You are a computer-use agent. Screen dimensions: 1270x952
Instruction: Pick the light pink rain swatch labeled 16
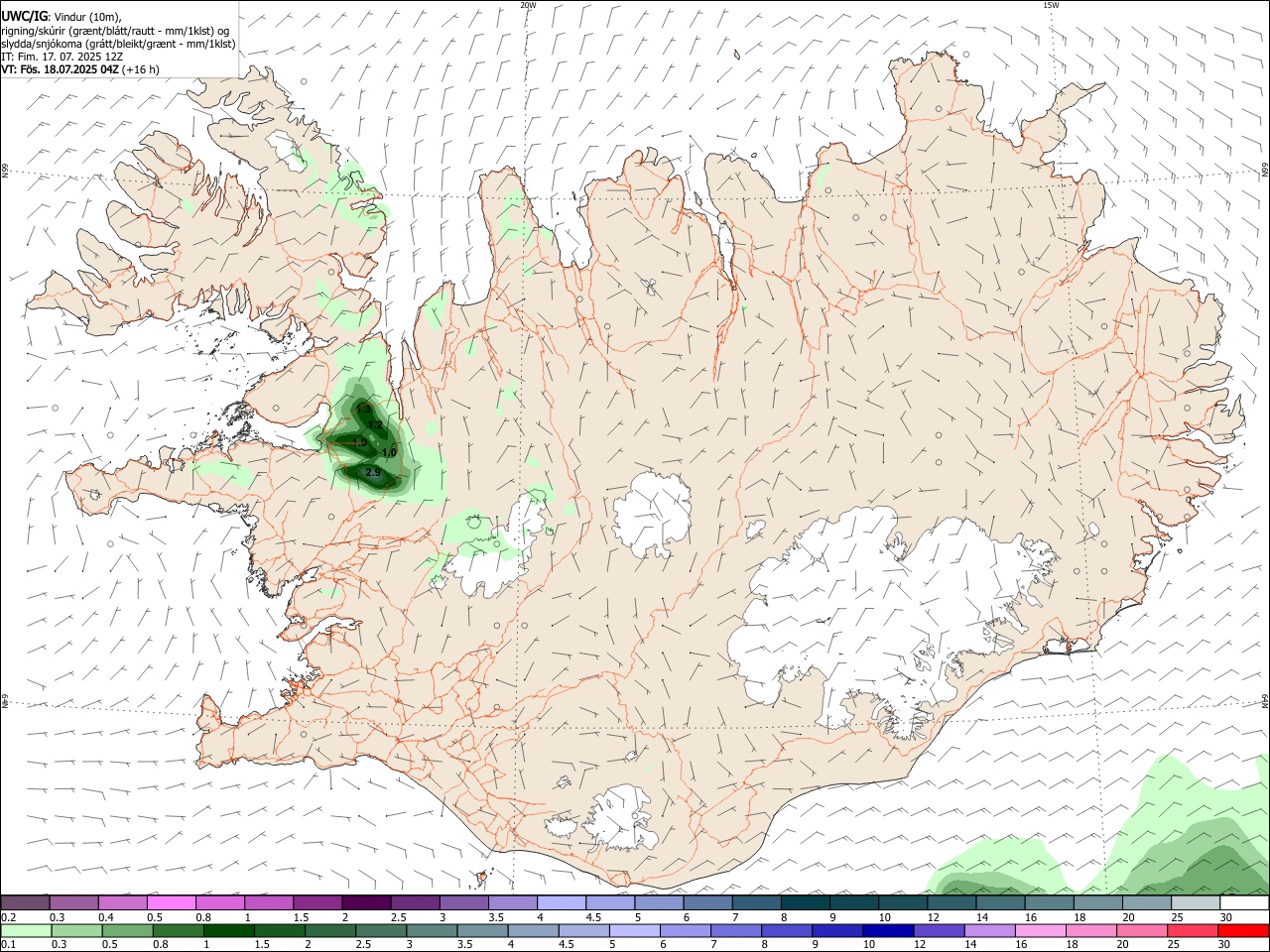(x=1041, y=930)
